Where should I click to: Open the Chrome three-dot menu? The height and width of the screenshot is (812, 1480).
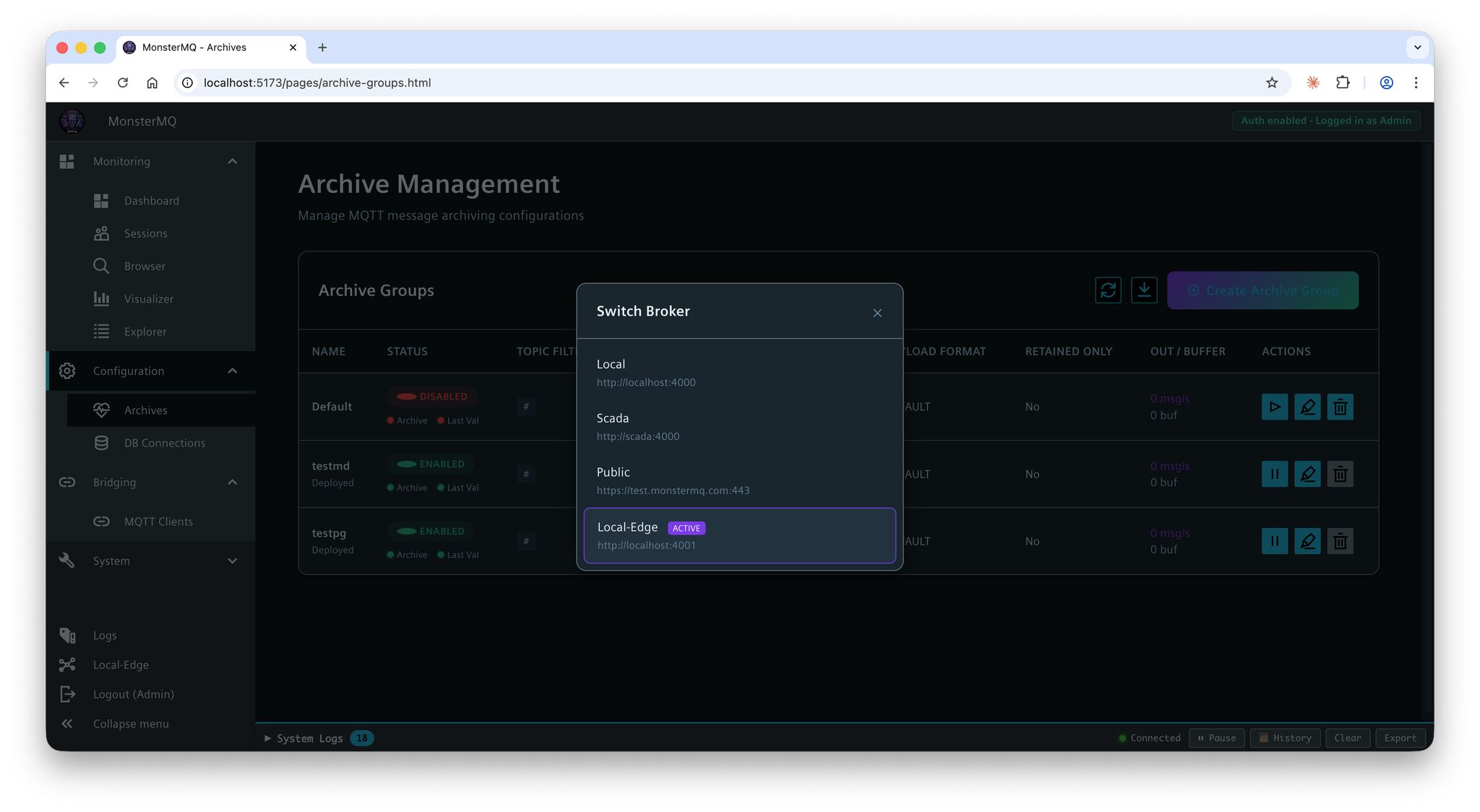(1416, 82)
